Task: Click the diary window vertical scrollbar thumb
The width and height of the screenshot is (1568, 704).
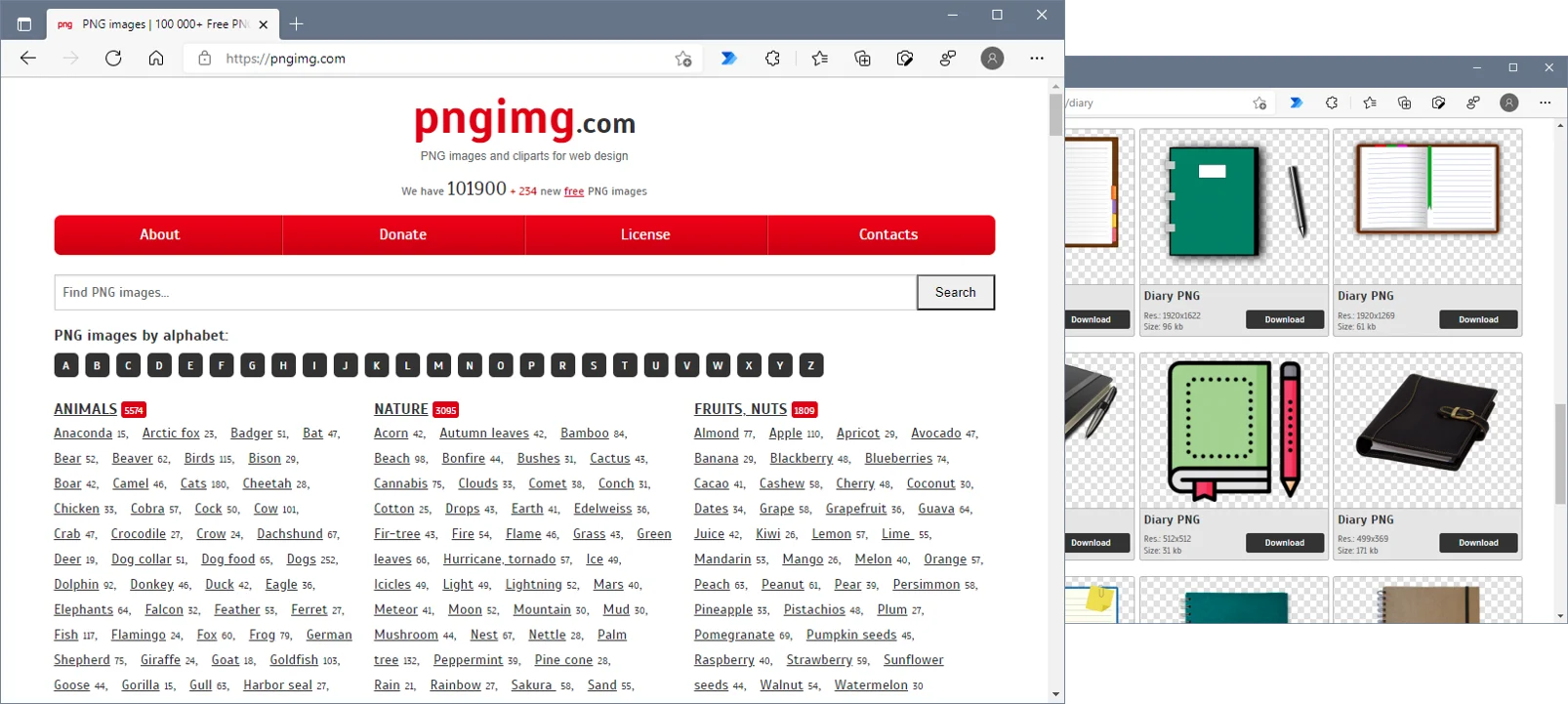Action: (x=1560, y=453)
